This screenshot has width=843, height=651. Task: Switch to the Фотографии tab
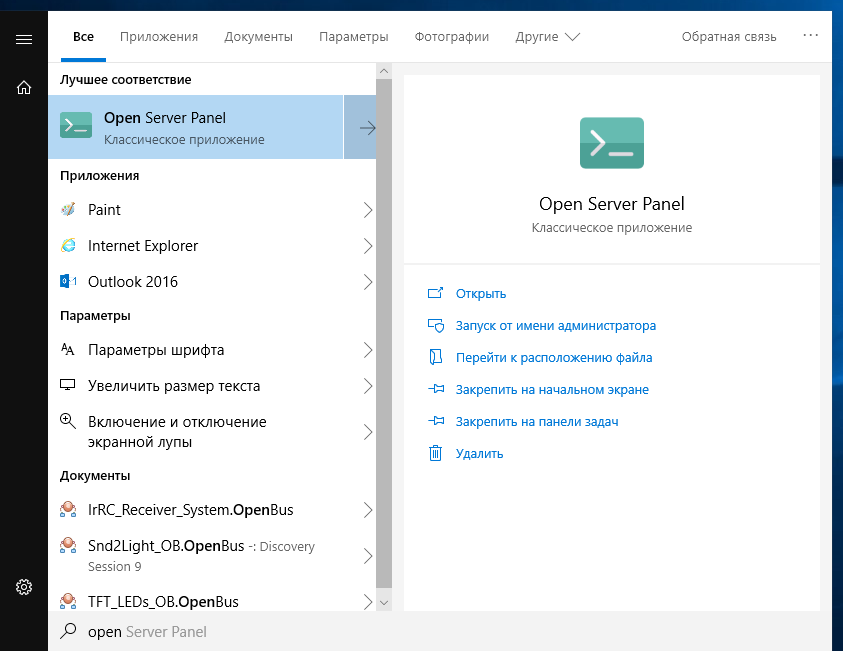(452, 37)
